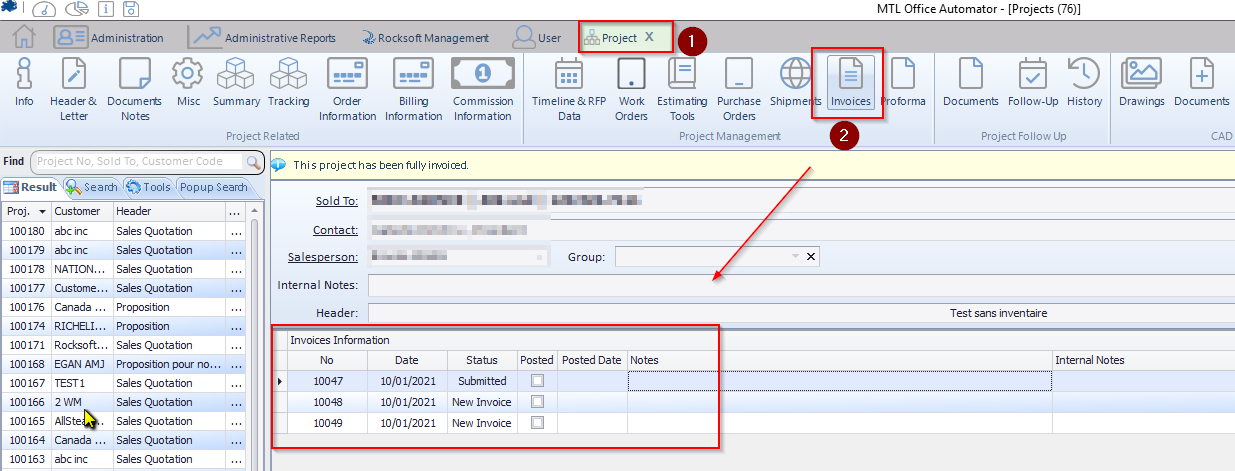Select project 100168 EGAN AMJ
Screen dimensions: 1235x471
pyautogui.click(x=124, y=364)
